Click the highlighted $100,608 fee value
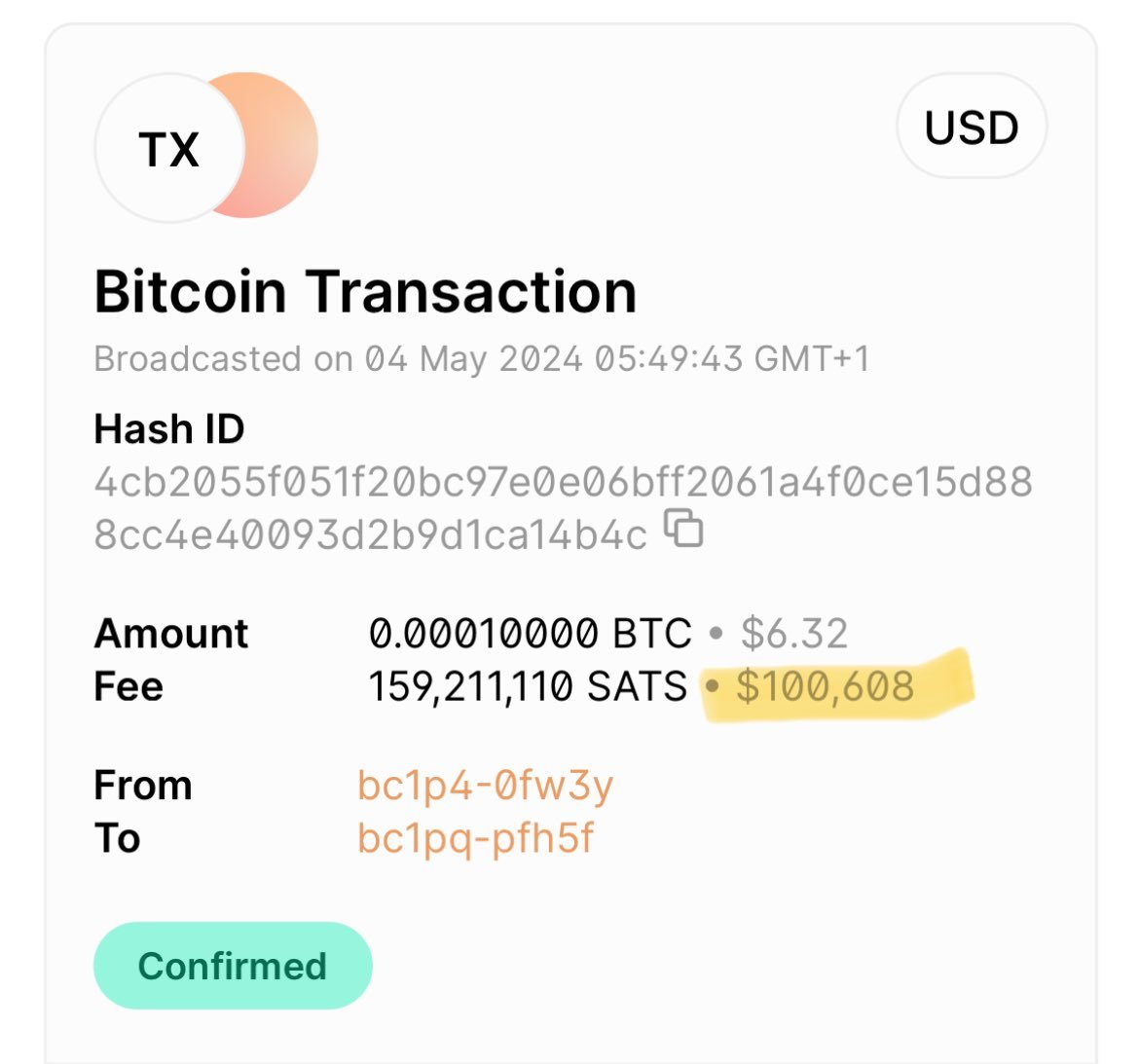Viewport: 1139px width, 1064px height. pos(826,686)
